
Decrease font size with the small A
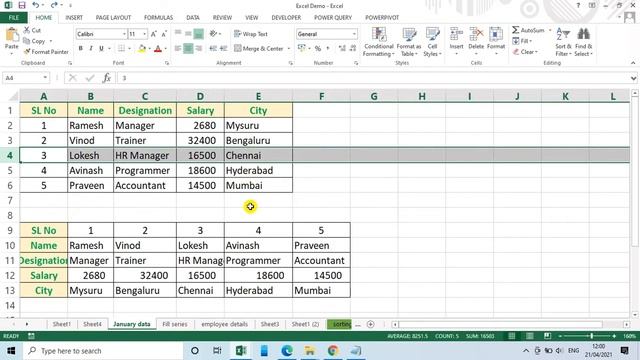(x=164, y=34)
